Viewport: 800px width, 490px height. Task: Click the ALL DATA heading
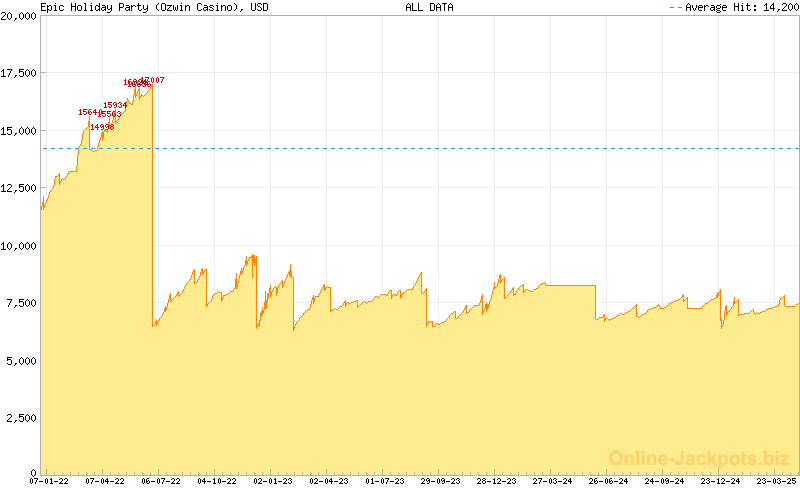pos(430,7)
